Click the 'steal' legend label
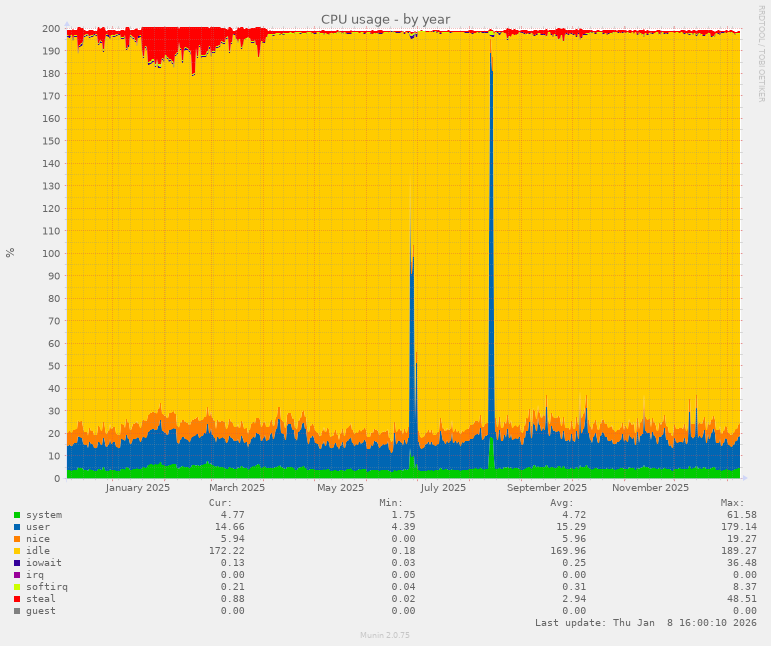Image resolution: width=771 pixels, height=646 pixels. (x=41, y=598)
